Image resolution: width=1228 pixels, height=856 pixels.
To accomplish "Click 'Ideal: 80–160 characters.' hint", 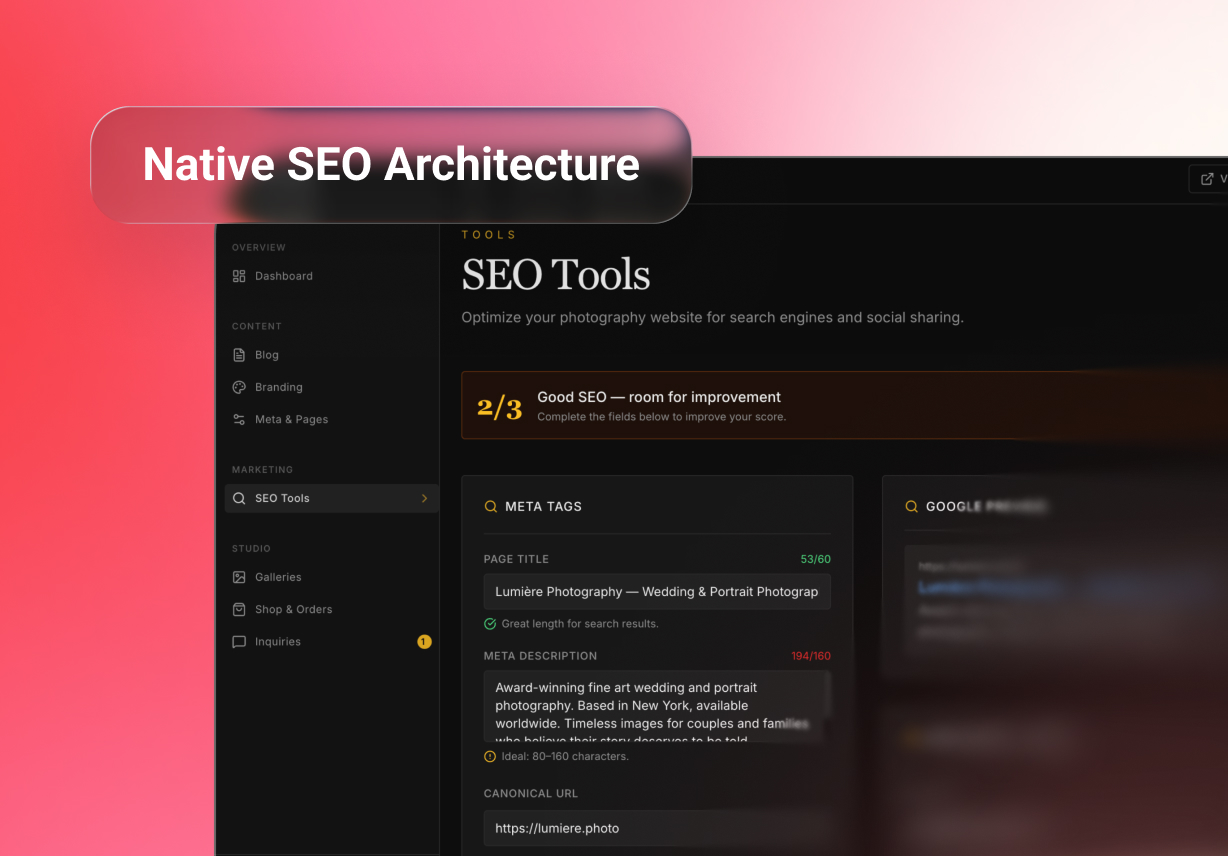I will (x=565, y=757).
